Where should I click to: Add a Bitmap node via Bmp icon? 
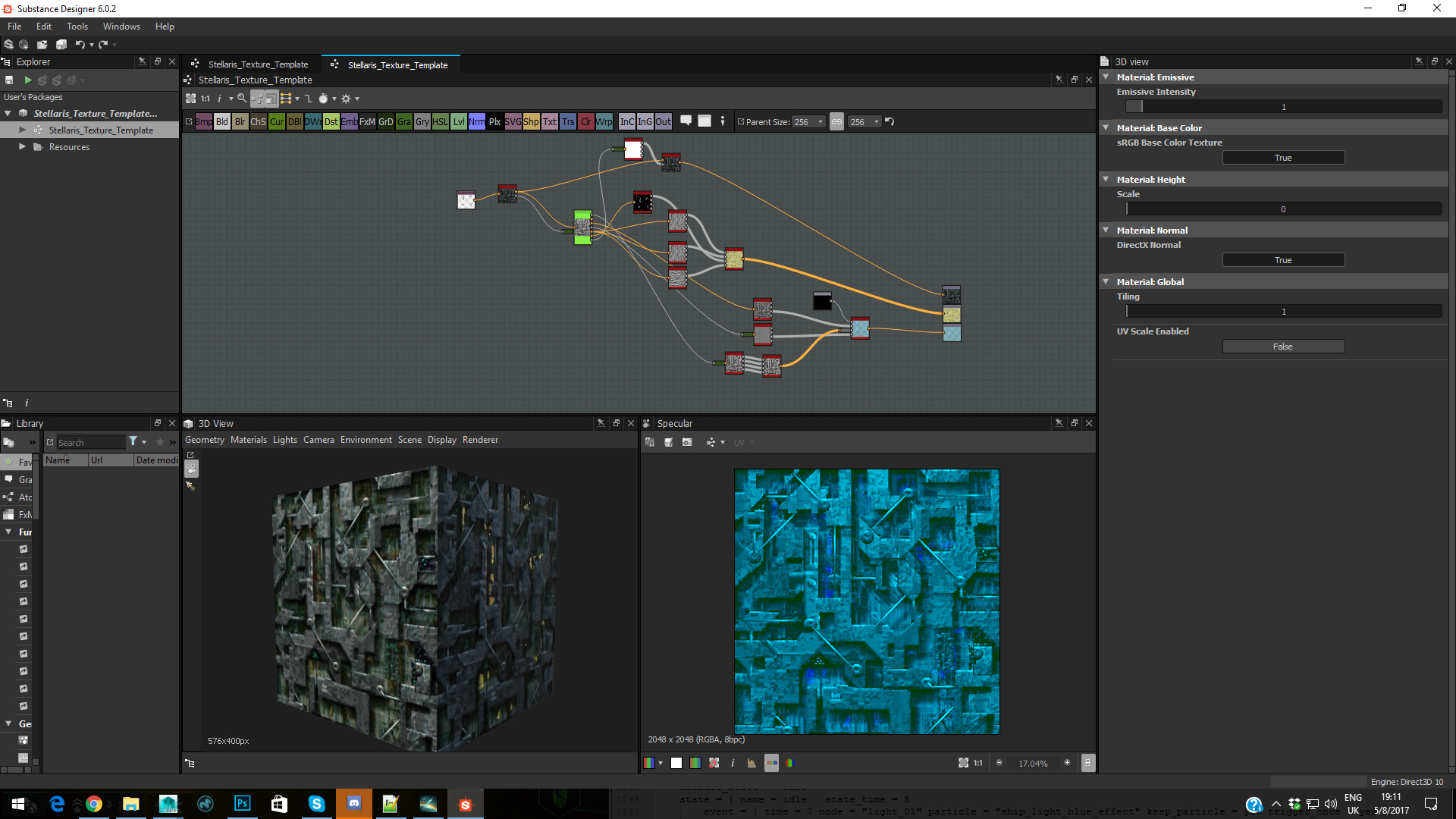point(203,121)
